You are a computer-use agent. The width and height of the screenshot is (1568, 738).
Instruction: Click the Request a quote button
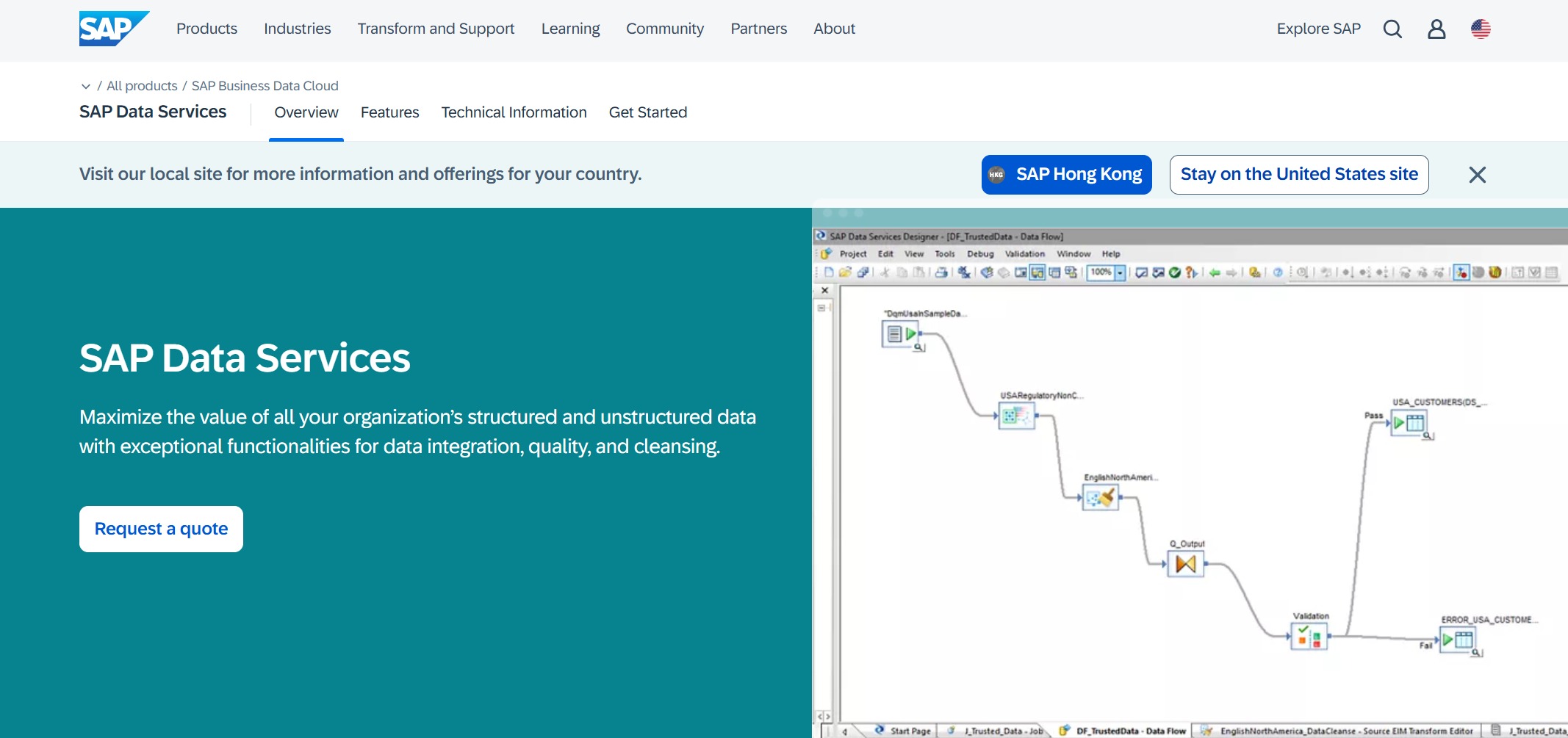[161, 528]
